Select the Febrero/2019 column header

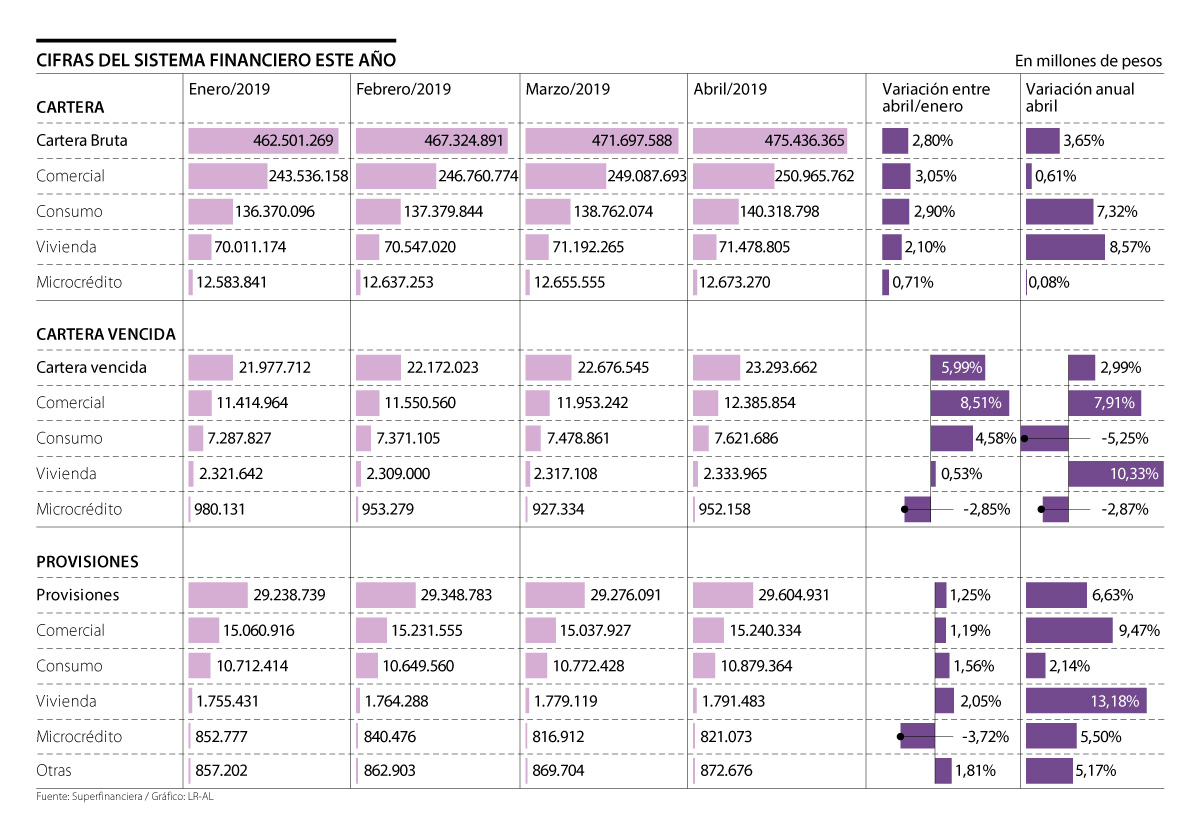(403, 89)
